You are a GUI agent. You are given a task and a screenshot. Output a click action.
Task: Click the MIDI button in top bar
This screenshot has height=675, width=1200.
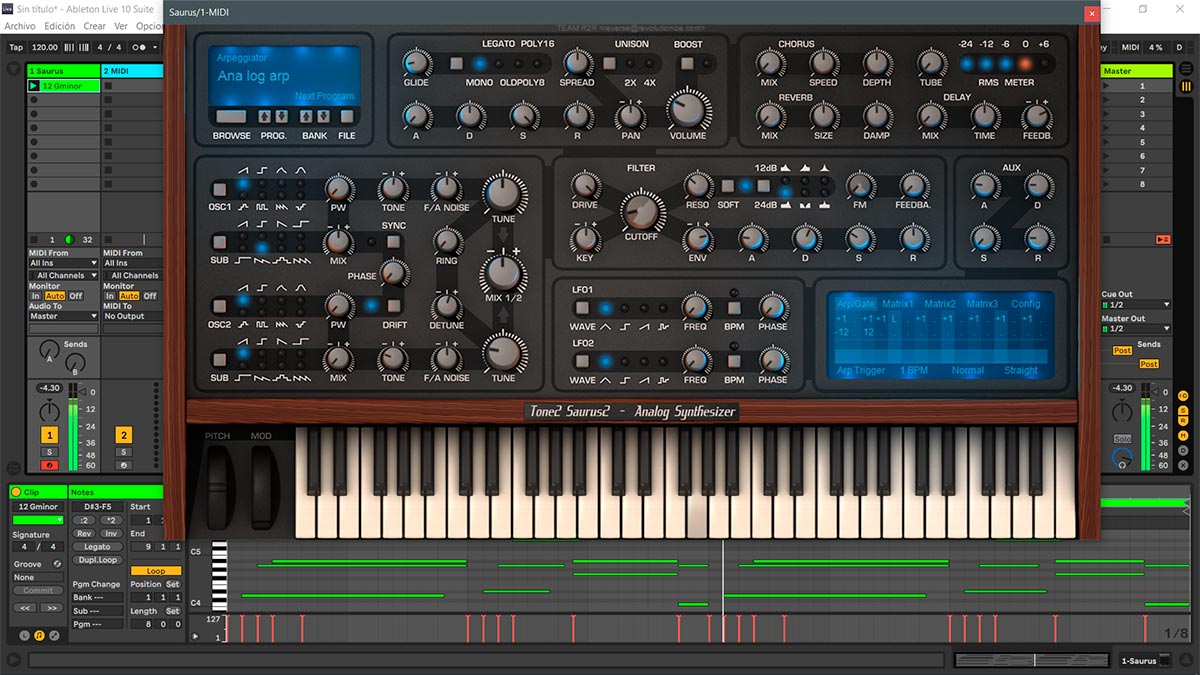[1130, 47]
